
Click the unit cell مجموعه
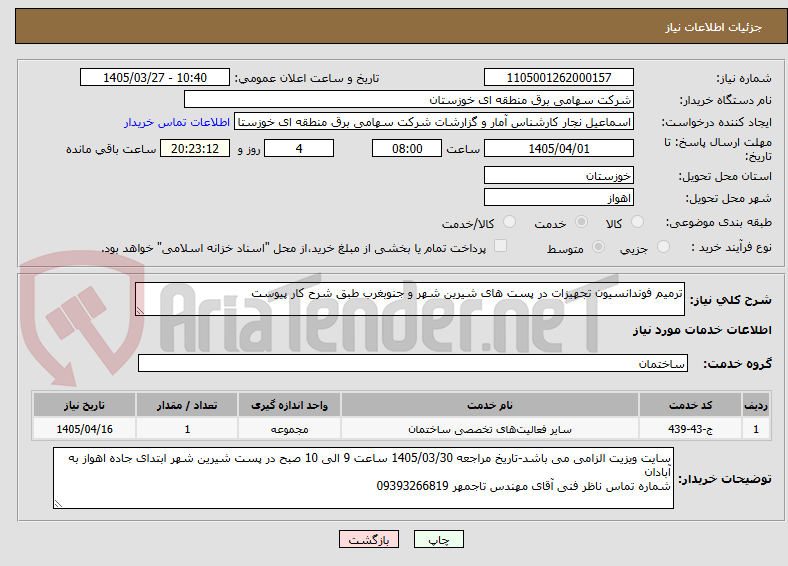click(289, 429)
